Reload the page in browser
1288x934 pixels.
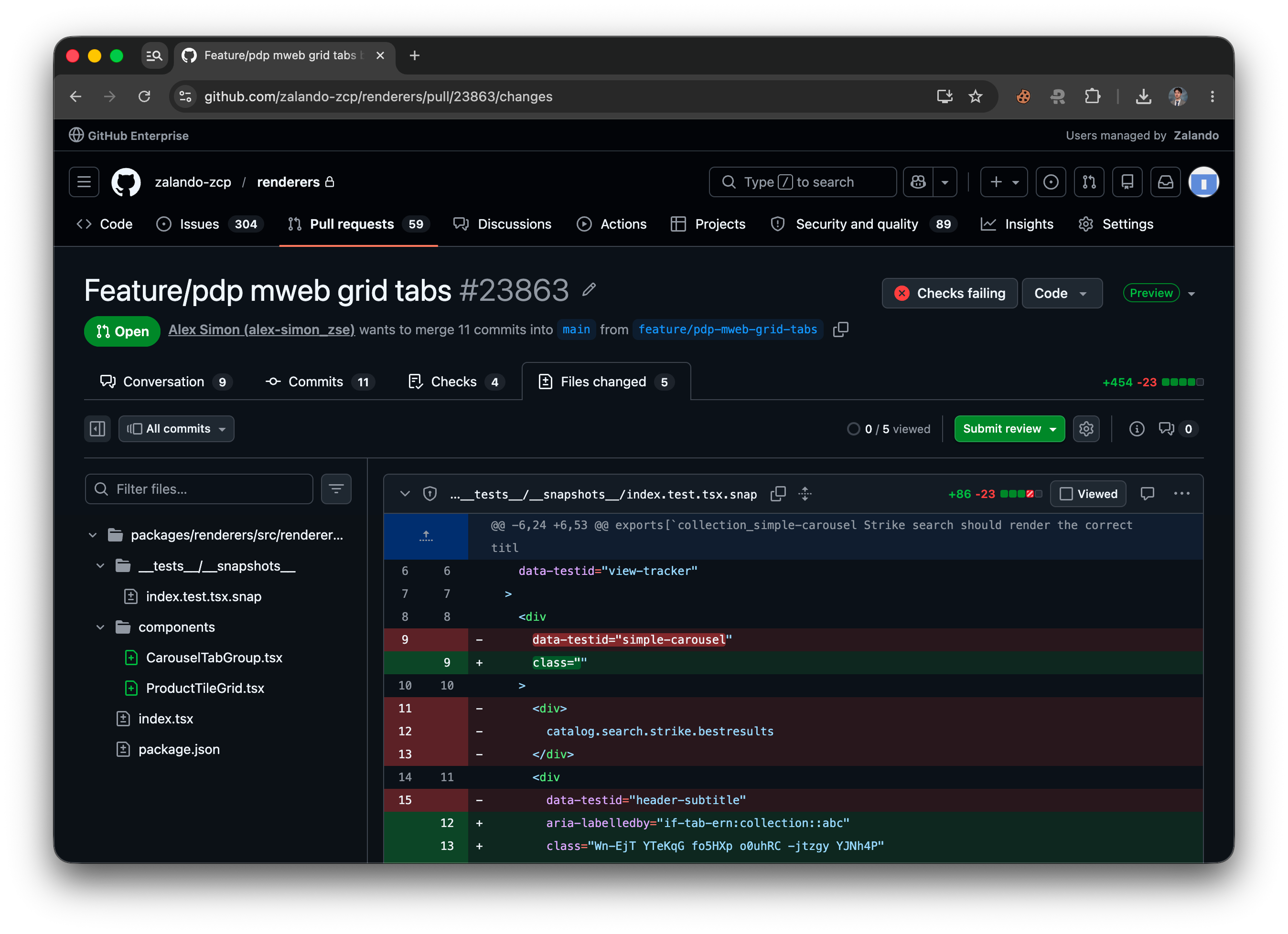click(144, 96)
